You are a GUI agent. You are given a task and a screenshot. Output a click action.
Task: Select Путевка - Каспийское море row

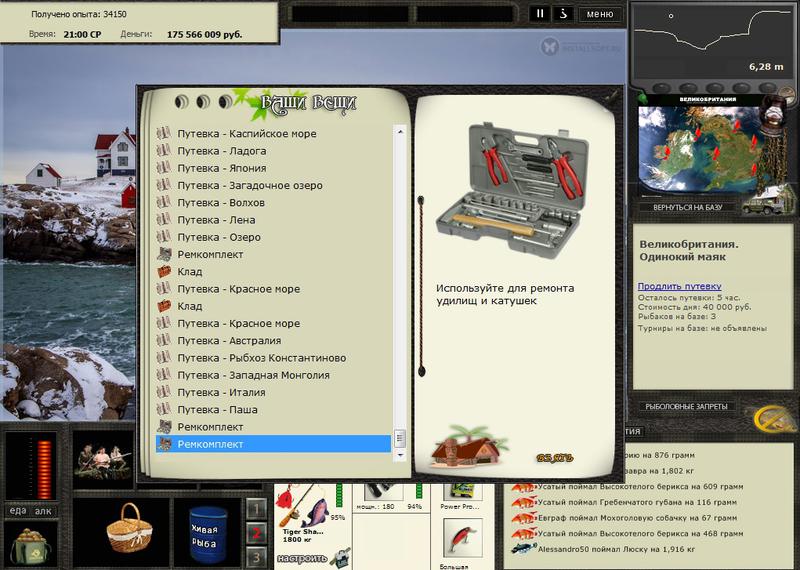coord(273,134)
